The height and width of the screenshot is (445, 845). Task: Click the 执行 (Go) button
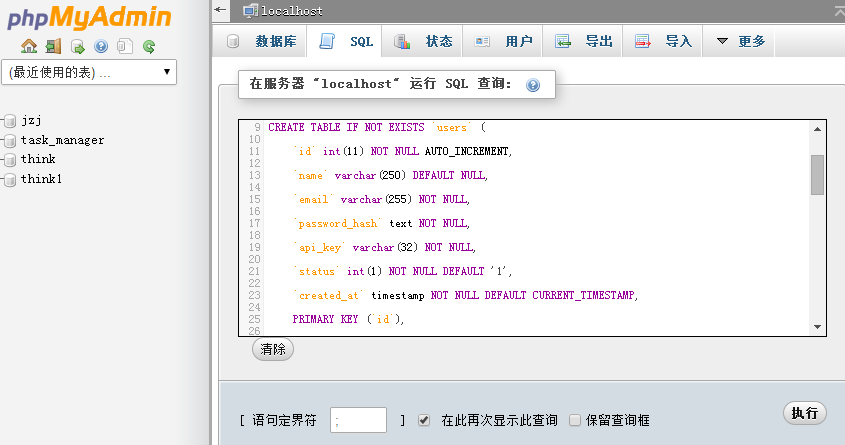[x=805, y=413]
